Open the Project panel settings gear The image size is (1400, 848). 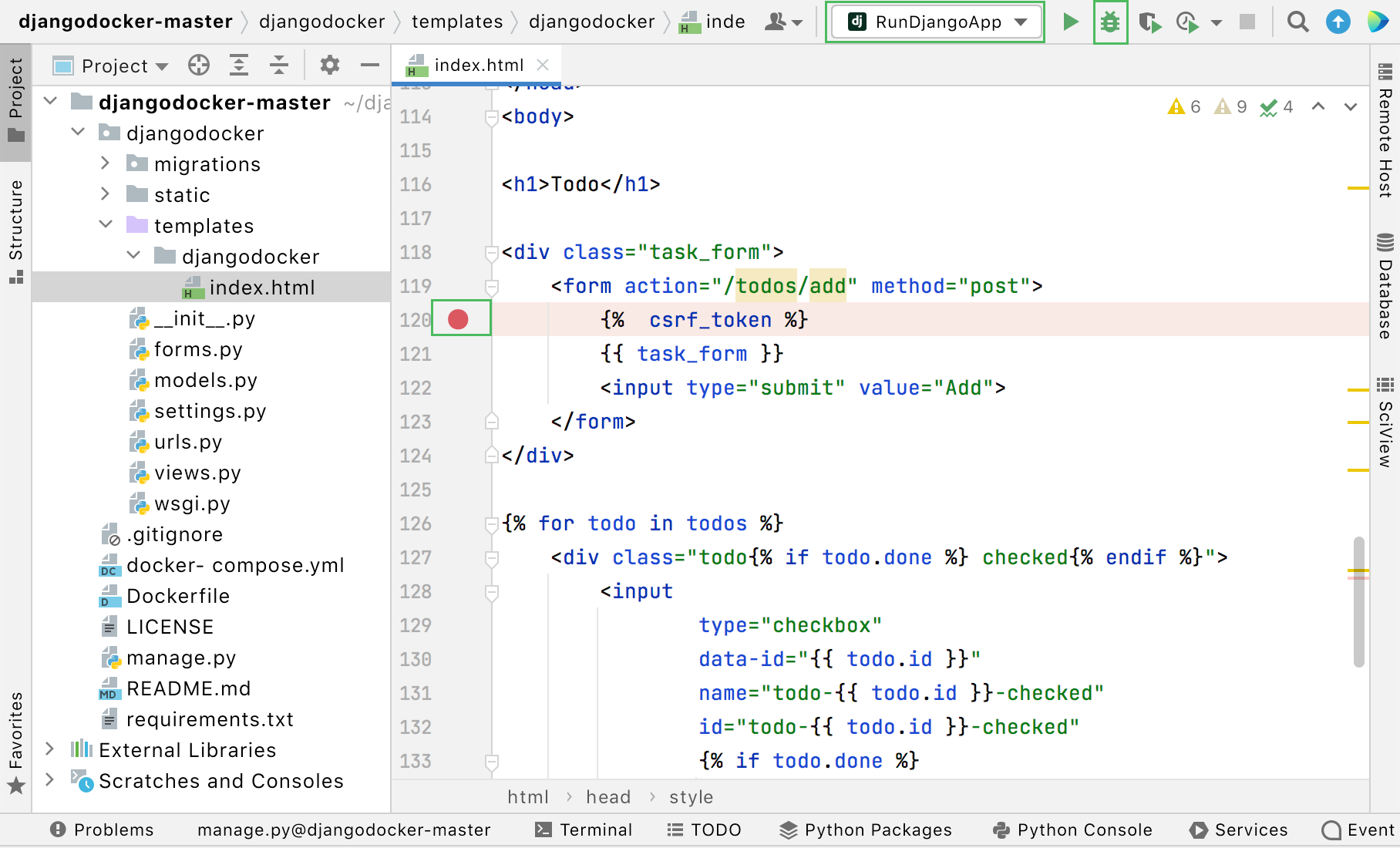pyautogui.click(x=330, y=65)
